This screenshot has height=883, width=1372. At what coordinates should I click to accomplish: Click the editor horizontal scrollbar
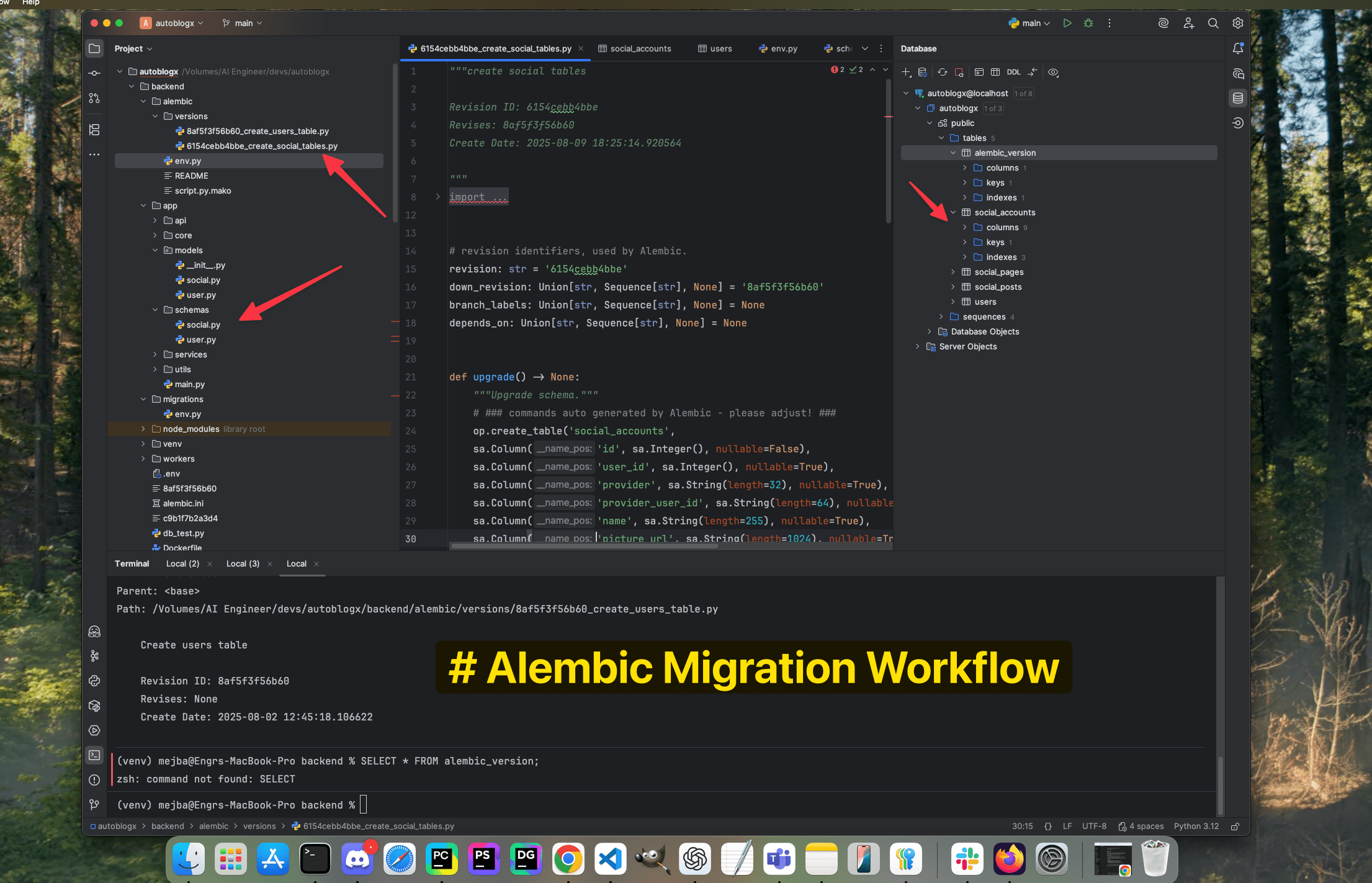[x=584, y=546]
